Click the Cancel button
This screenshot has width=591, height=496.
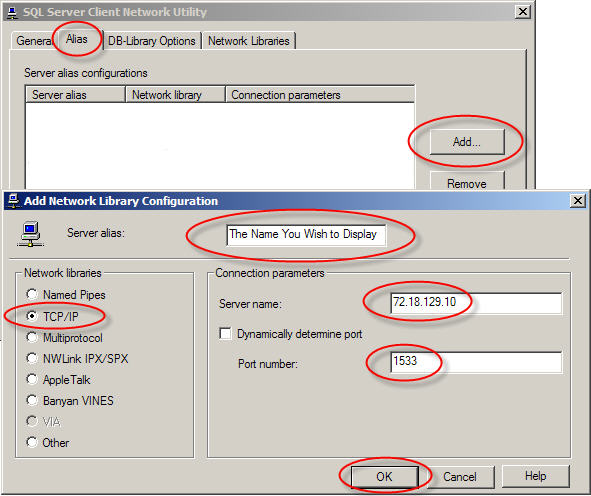click(x=460, y=477)
